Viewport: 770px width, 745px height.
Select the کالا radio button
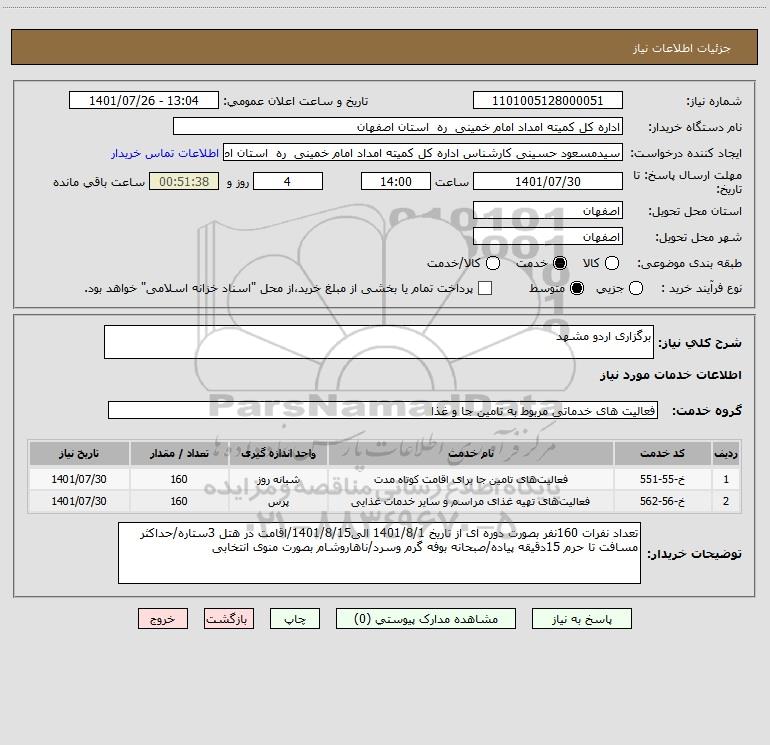click(612, 263)
